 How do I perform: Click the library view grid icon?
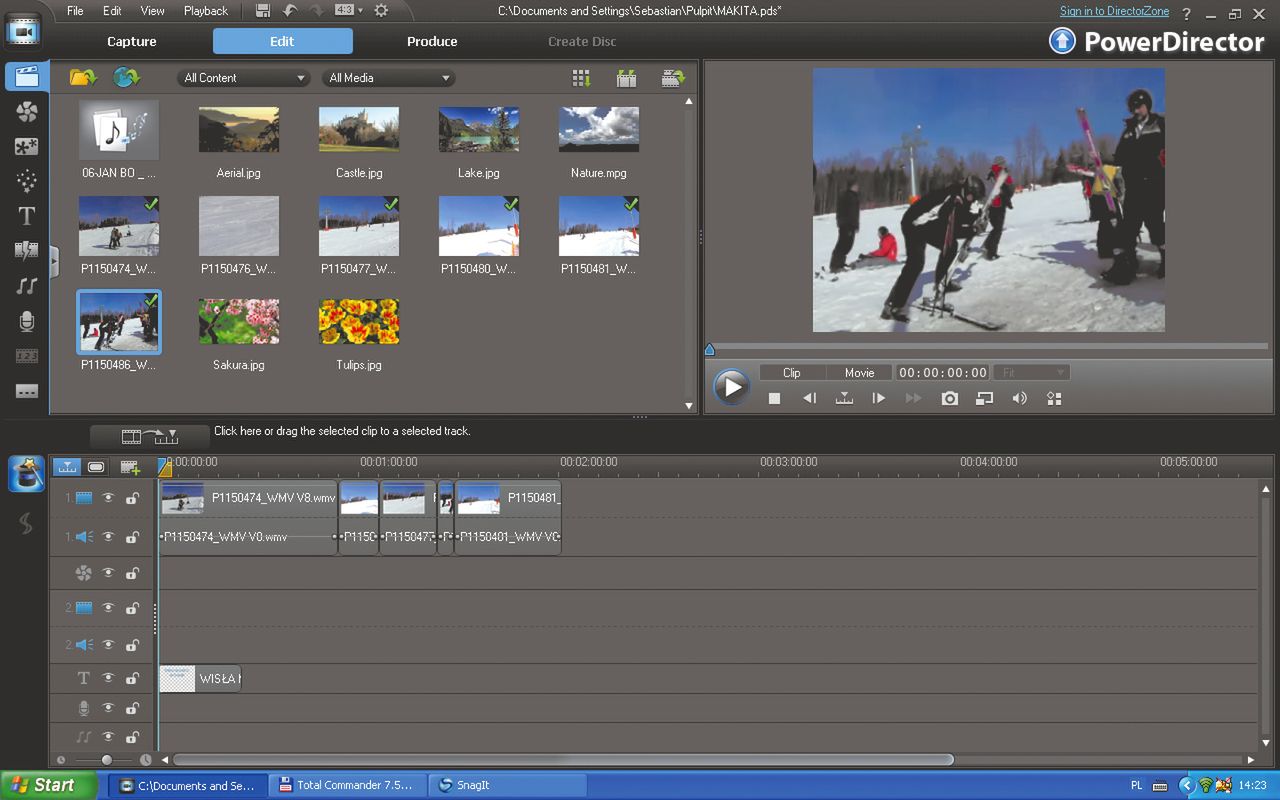(581, 78)
